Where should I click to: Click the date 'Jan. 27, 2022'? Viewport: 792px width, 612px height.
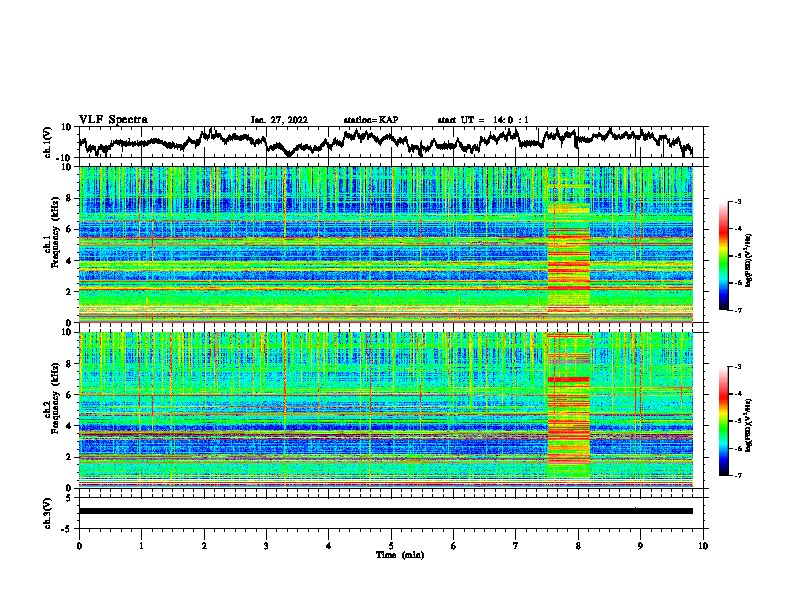(x=279, y=120)
